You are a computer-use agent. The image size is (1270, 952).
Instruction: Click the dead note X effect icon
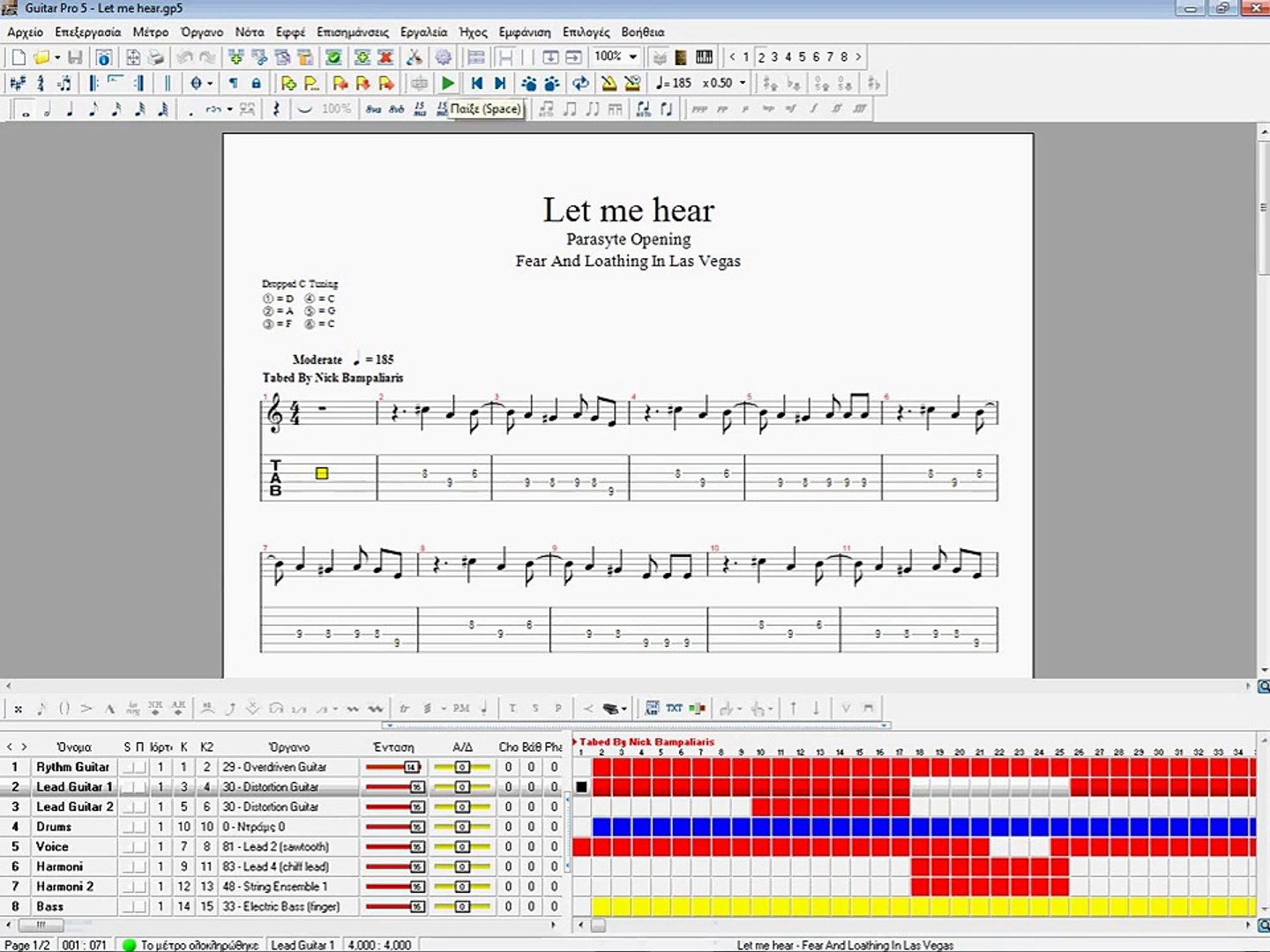[x=18, y=708]
